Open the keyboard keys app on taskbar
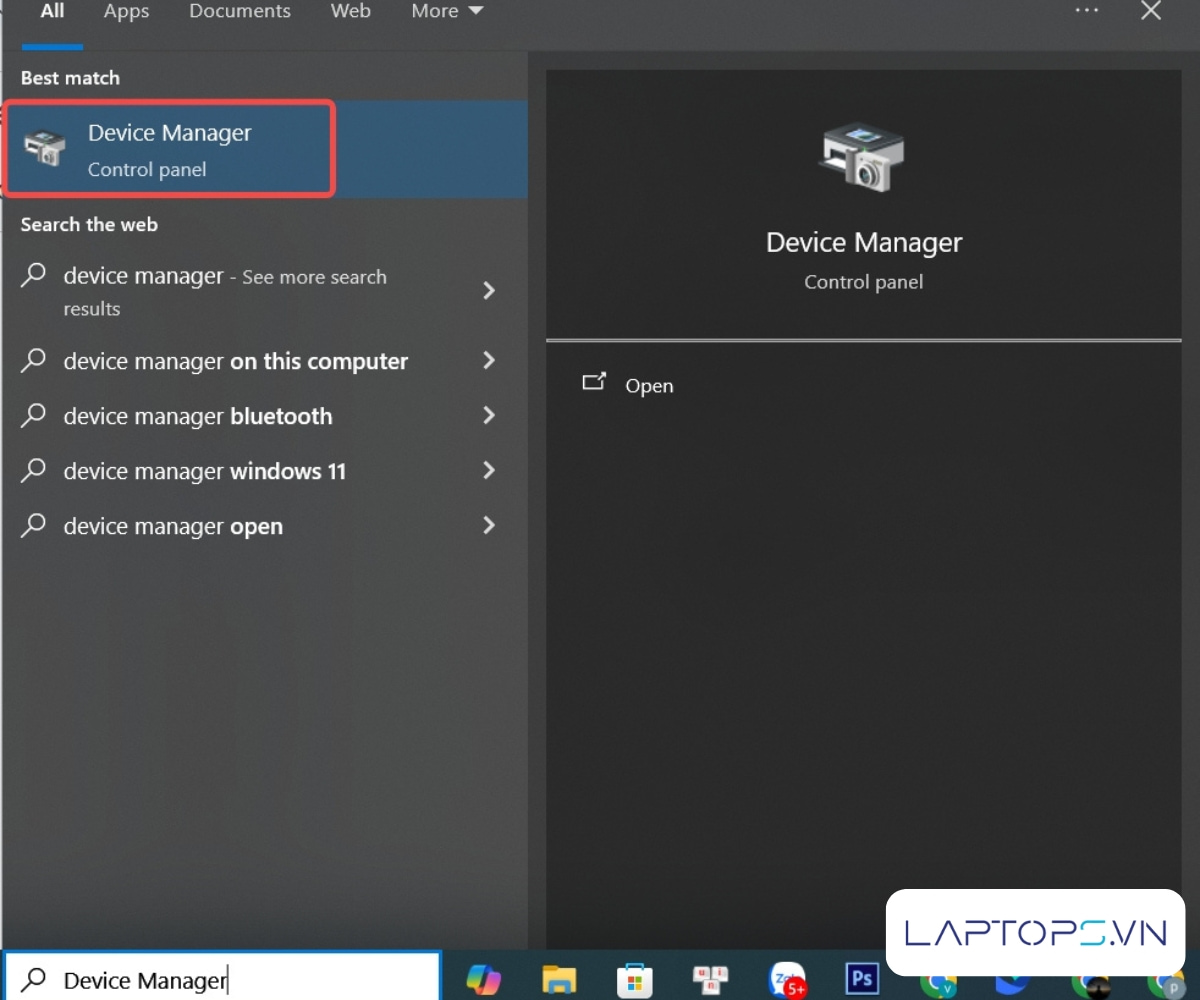The width and height of the screenshot is (1200, 1000). pyautogui.click(x=710, y=980)
